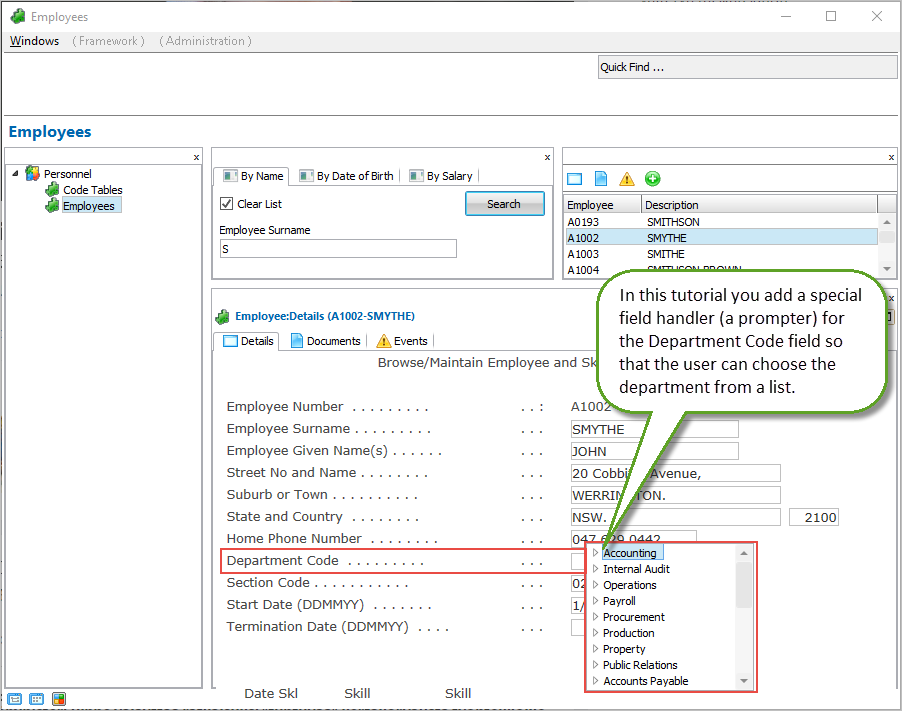
Task: Click the first window icon in status bar
Action: tap(15, 699)
